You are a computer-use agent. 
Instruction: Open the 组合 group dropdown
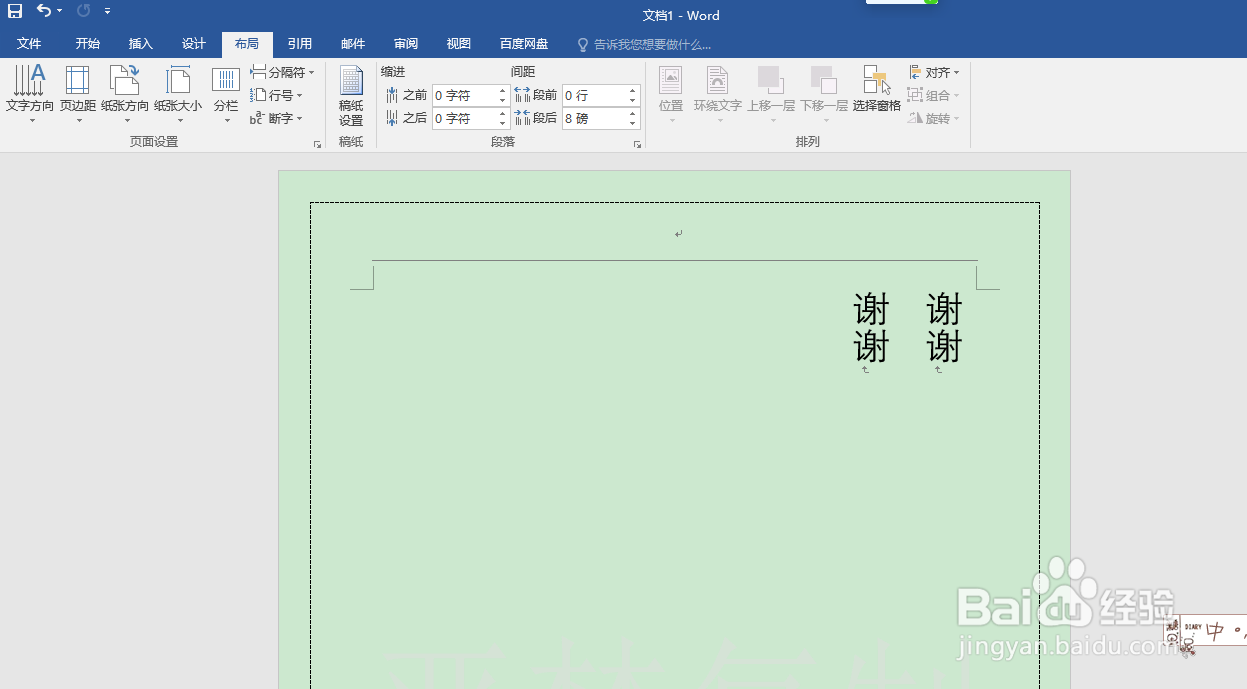point(934,95)
